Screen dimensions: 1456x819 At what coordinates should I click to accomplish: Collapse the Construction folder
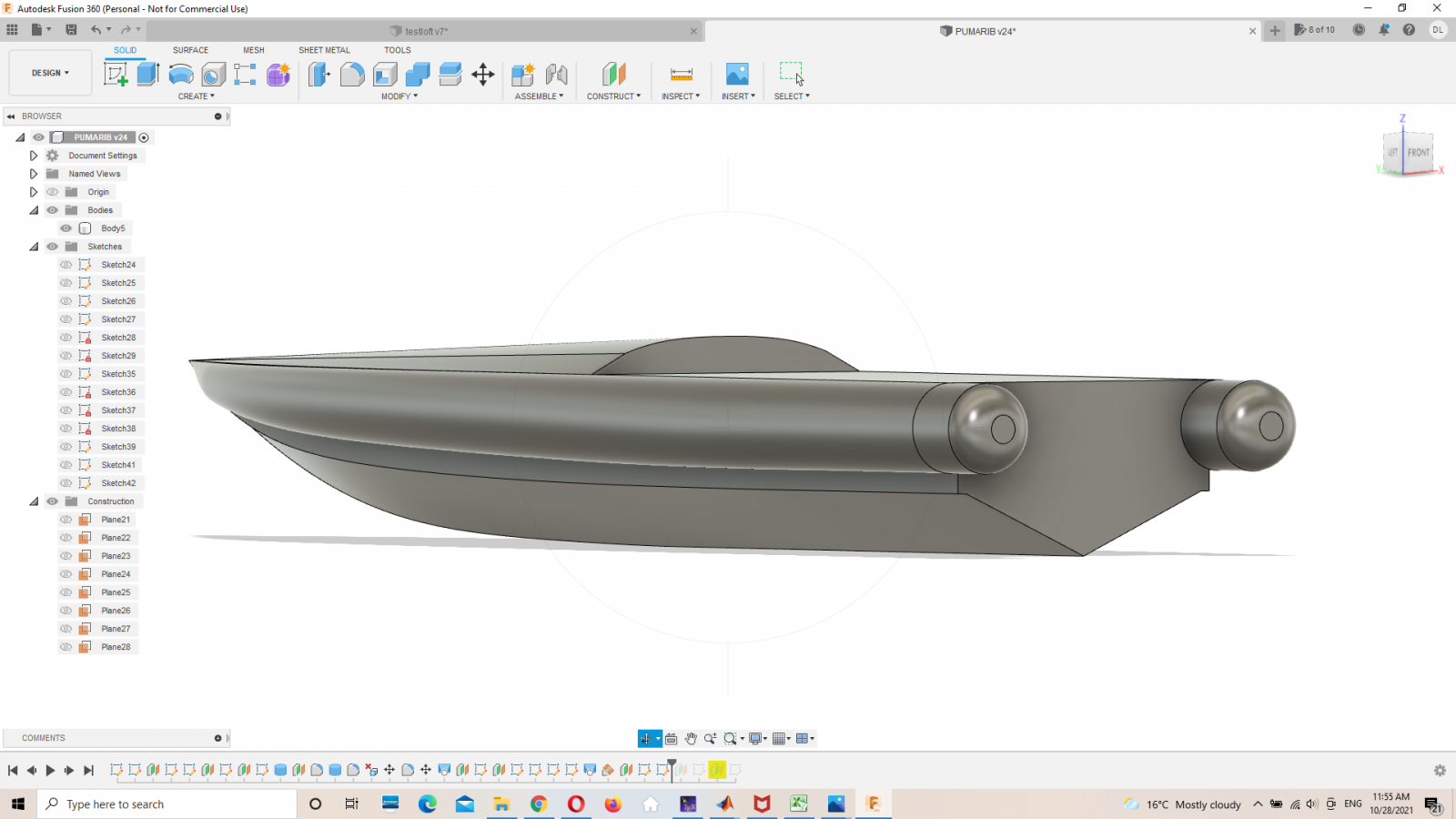click(x=34, y=501)
